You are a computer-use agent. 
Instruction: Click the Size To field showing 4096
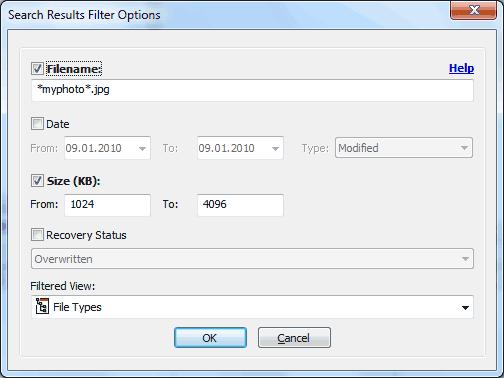pos(240,205)
